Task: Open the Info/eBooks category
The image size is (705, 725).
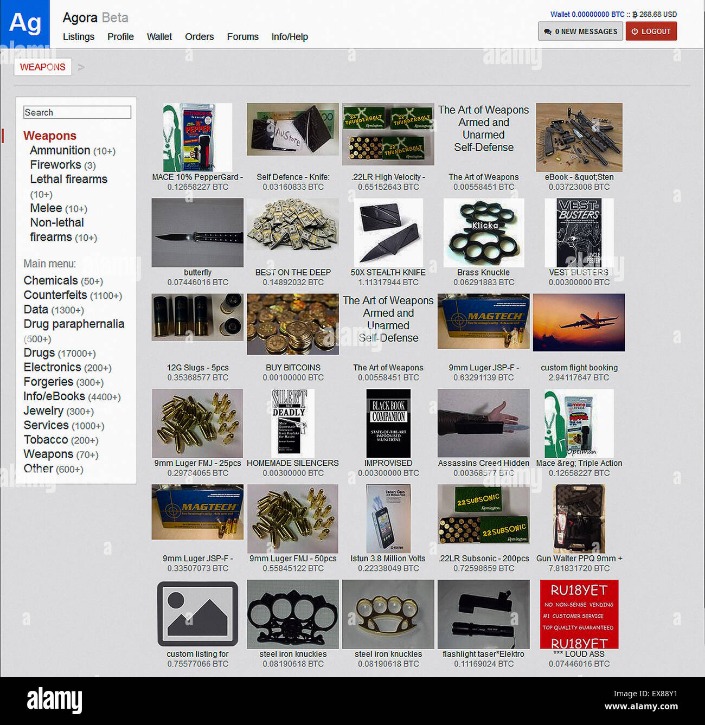Action: (72, 397)
